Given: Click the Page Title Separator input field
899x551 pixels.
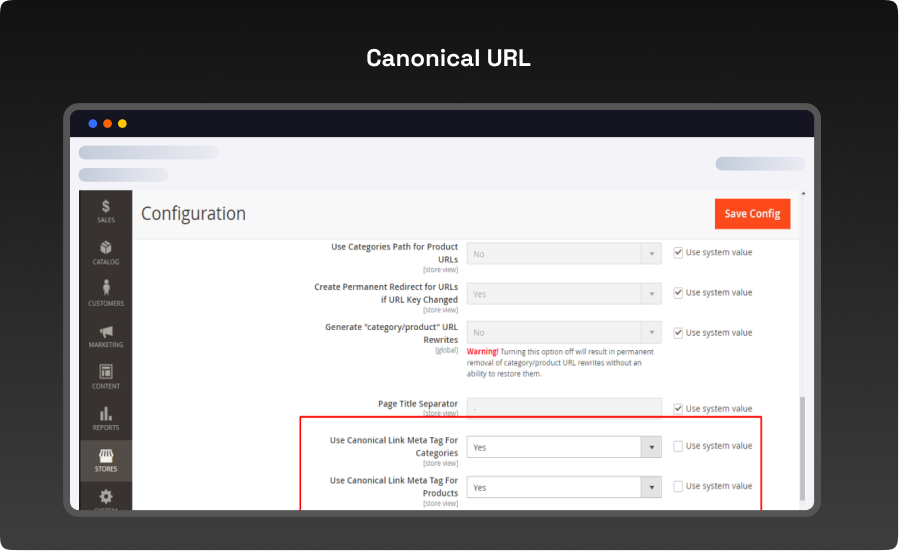Looking at the screenshot, I should tap(563, 408).
